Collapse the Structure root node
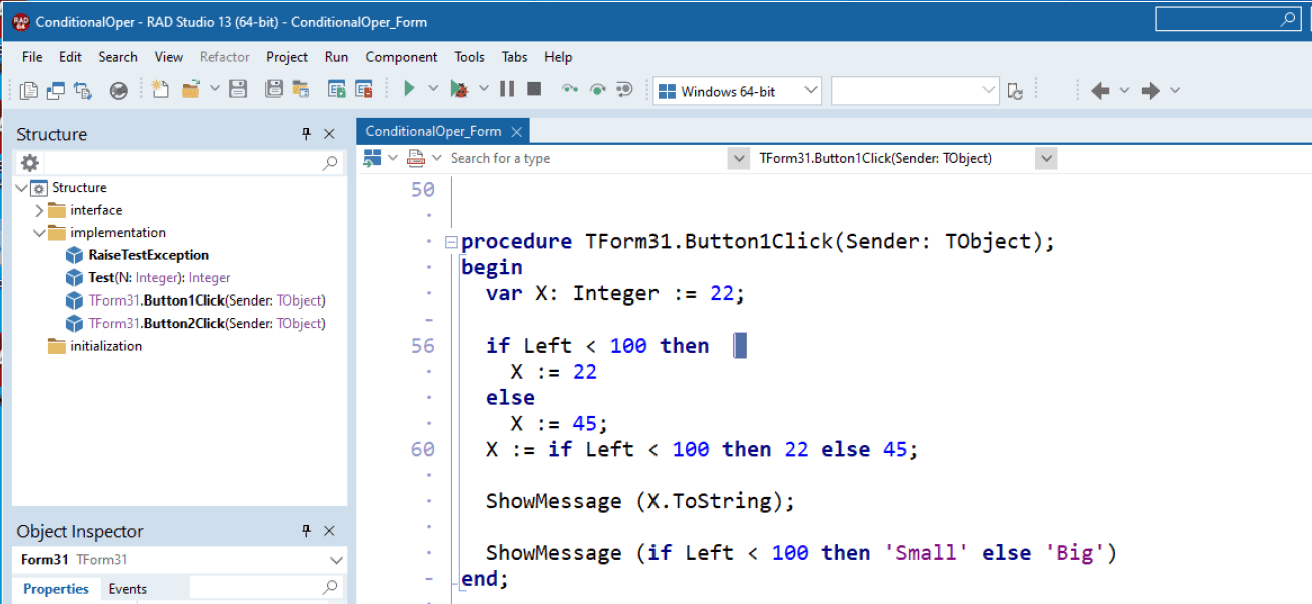The image size is (1312, 604). [x=22, y=188]
